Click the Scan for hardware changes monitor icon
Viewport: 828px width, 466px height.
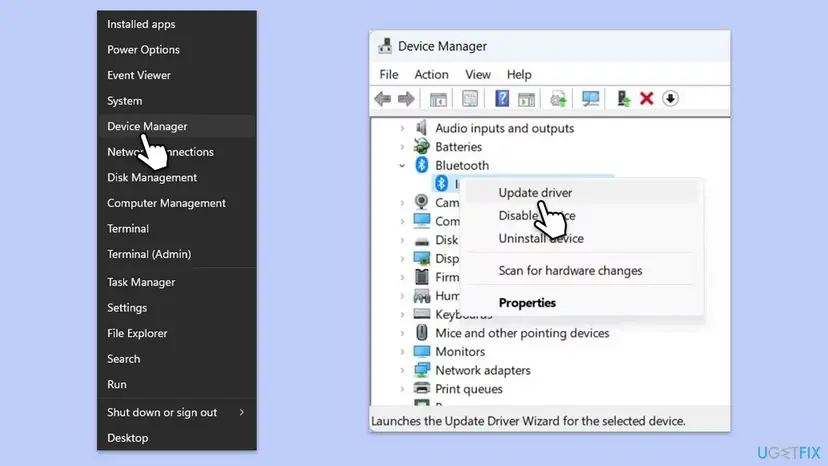pos(590,99)
